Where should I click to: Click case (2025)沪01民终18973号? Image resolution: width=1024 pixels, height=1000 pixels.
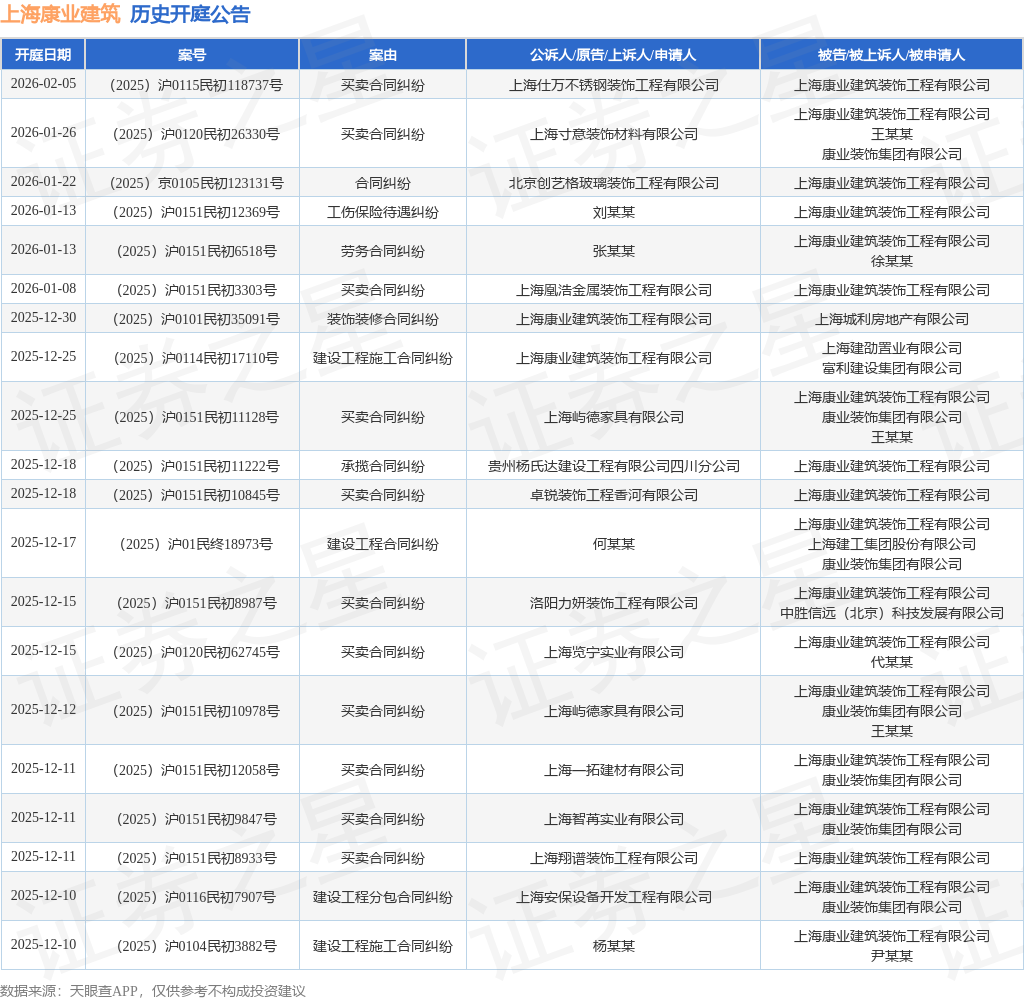click(x=196, y=544)
